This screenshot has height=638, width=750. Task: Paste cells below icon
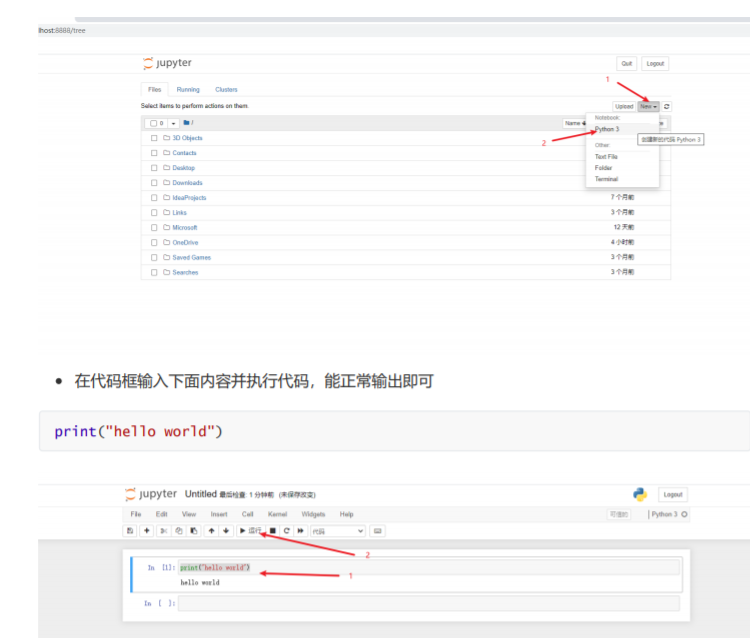tap(194, 531)
